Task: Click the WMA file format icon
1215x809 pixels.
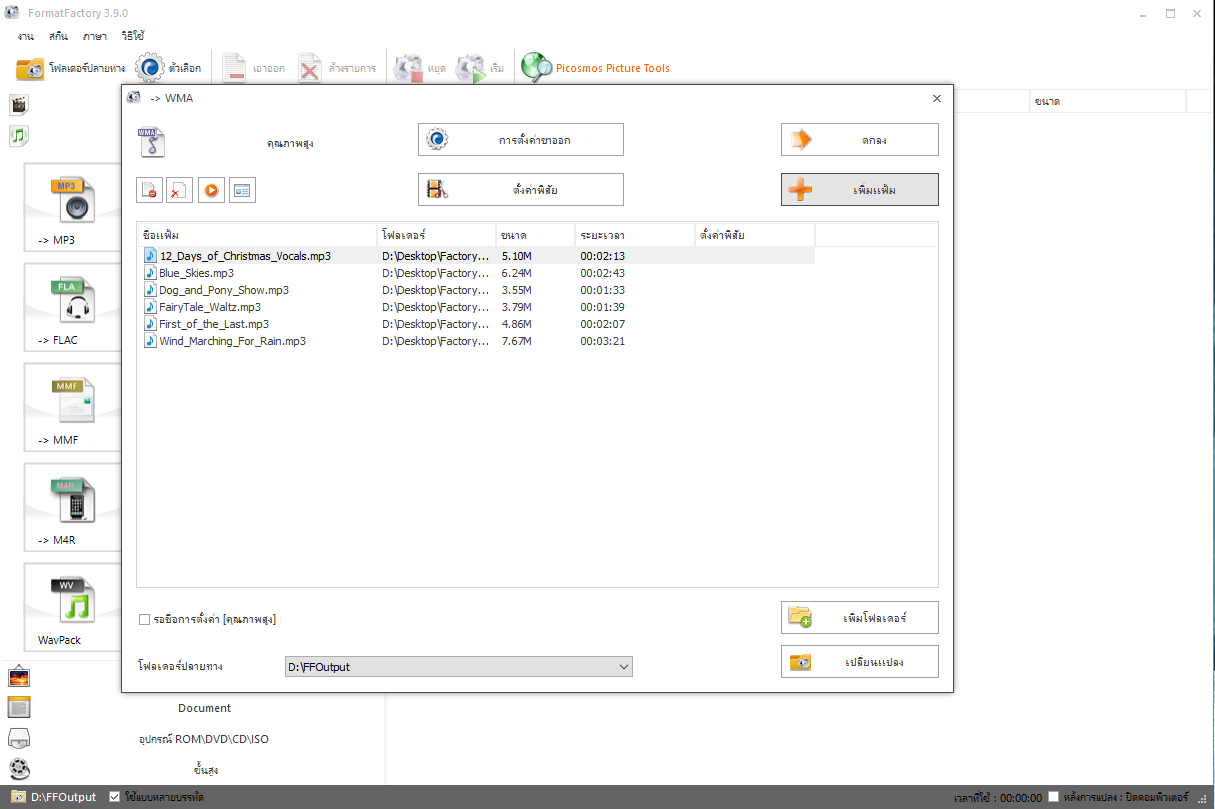Action: [x=151, y=141]
